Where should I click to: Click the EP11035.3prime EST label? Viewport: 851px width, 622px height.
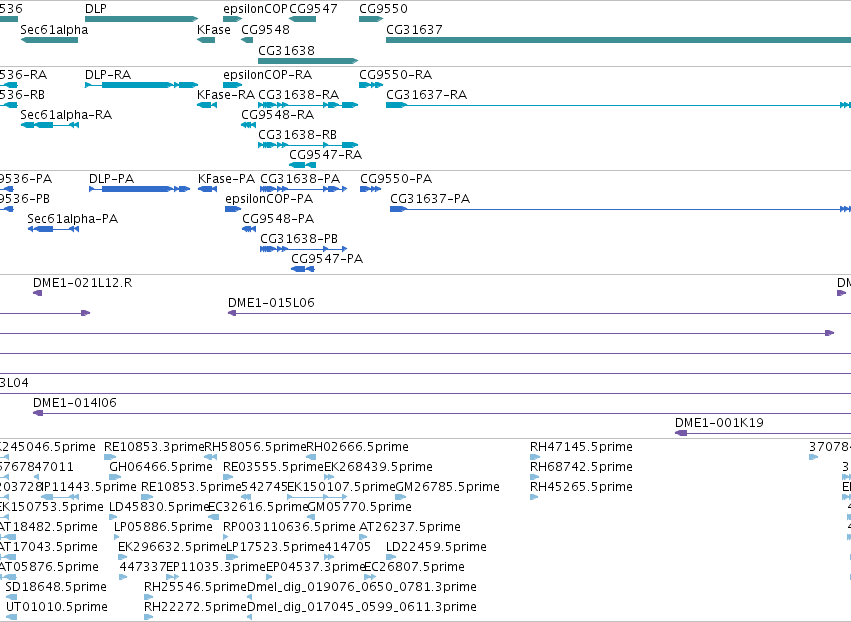tap(216, 568)
